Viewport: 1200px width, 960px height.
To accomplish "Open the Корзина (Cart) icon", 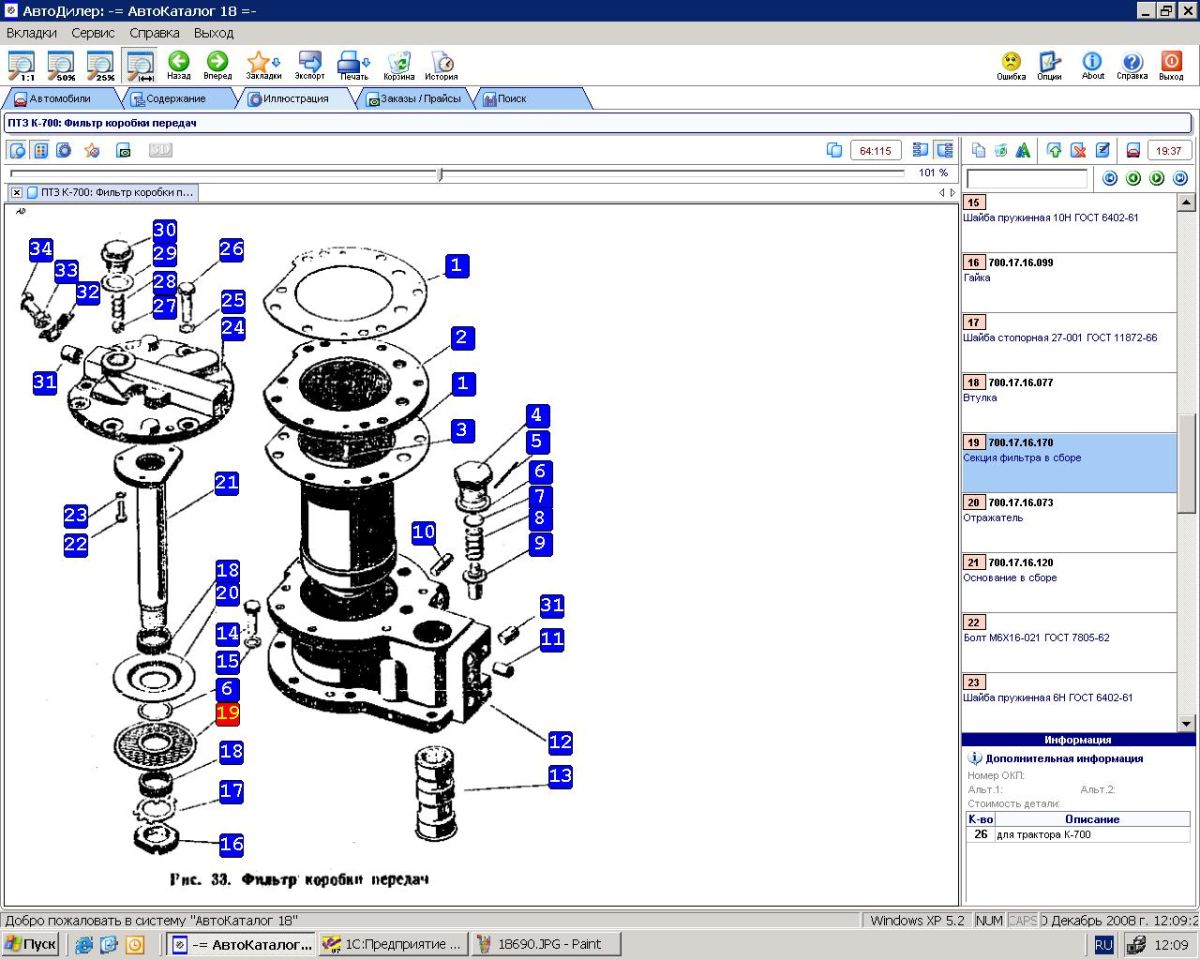I will pyautogui.click(x=399, y=64).
